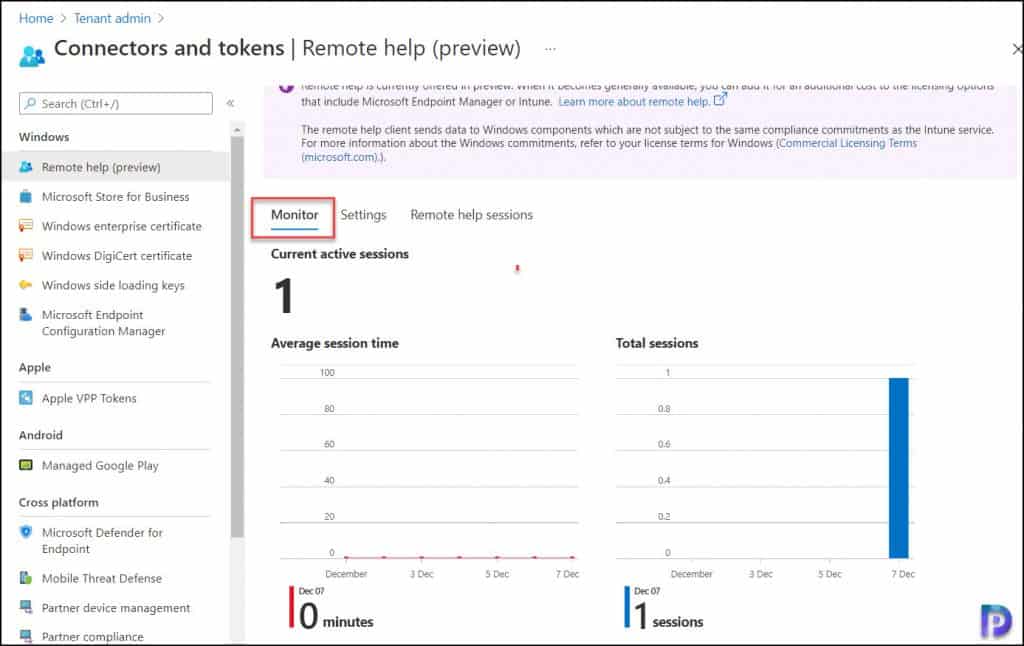Screen dimensions: 1024x646
Task: Click the Partner compliance icon
Action: pos(25,636)
